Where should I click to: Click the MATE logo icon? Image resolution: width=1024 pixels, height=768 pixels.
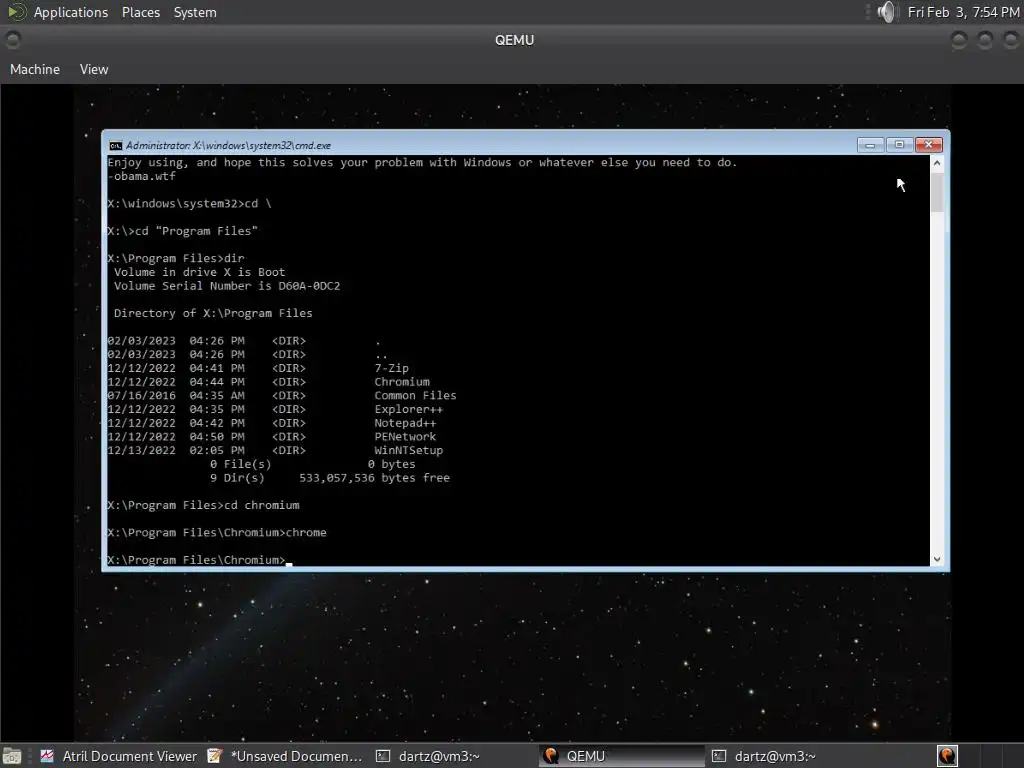click(x=16, y=12)
